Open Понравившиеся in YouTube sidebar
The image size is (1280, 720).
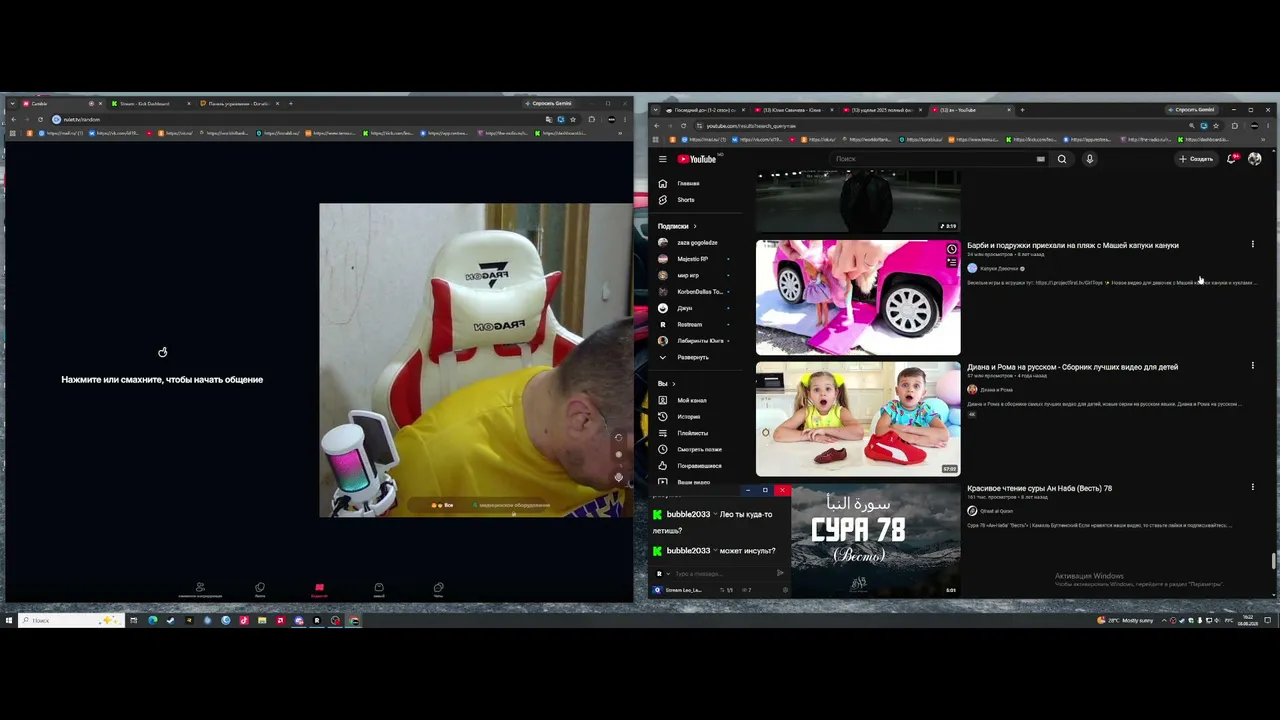coord(695,466)
